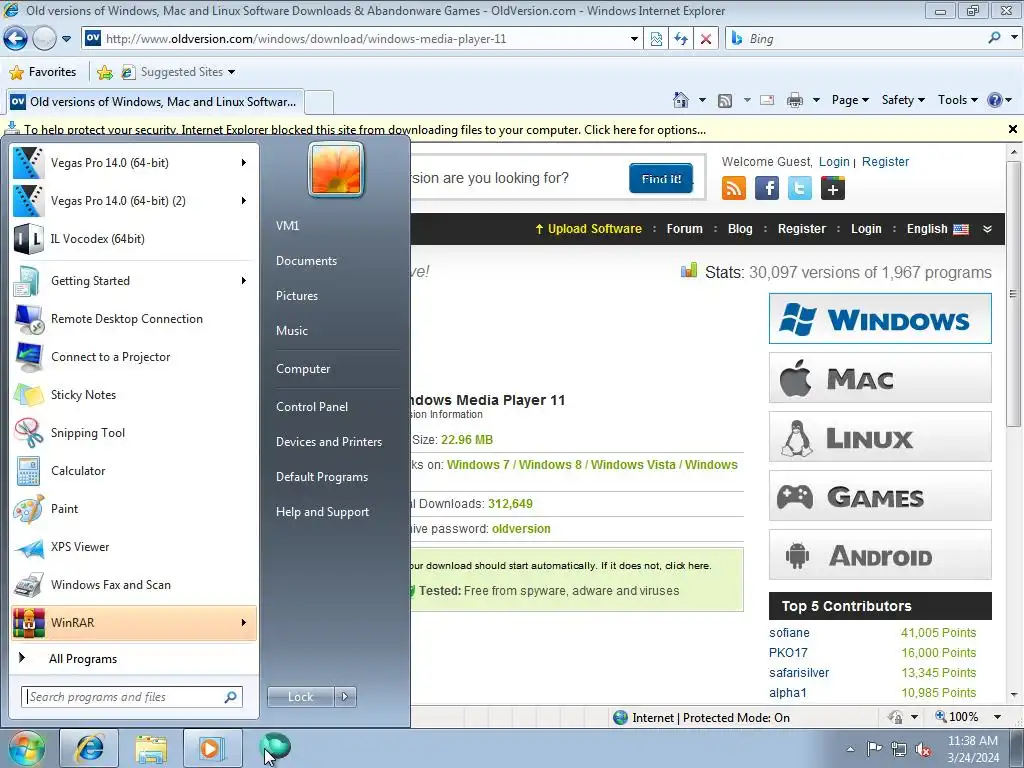Image resolution: width=1024 pixels, height=768 pixels.
Task: Open the Tools menu
Action: [x=957, y=100]
